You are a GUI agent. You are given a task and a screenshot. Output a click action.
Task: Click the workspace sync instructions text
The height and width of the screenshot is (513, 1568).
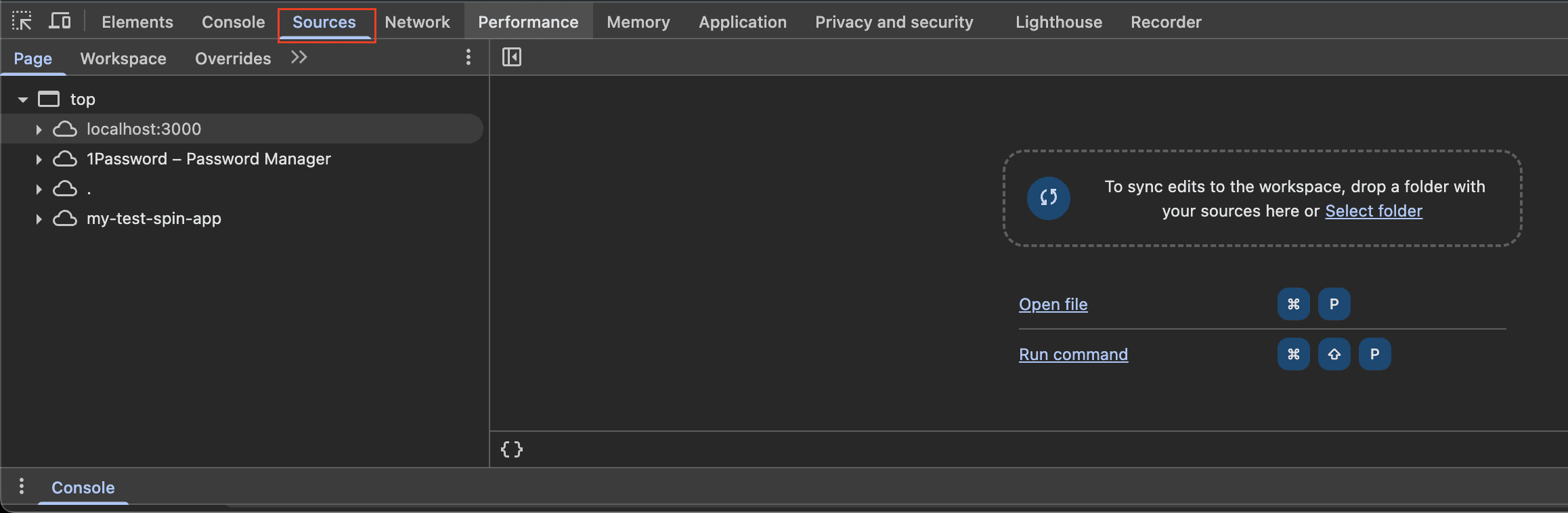[1294, 199]
